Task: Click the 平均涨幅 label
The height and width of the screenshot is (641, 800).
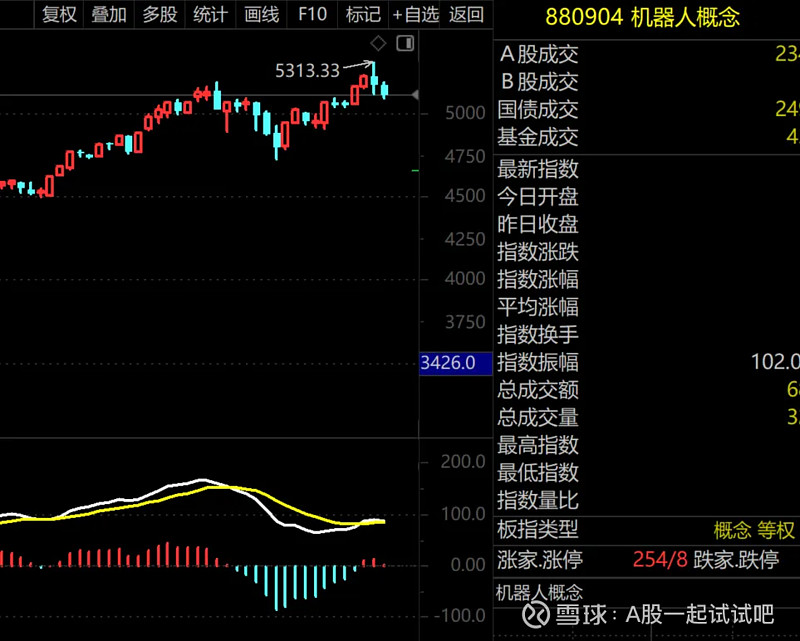Action: (x=538, y=307)
